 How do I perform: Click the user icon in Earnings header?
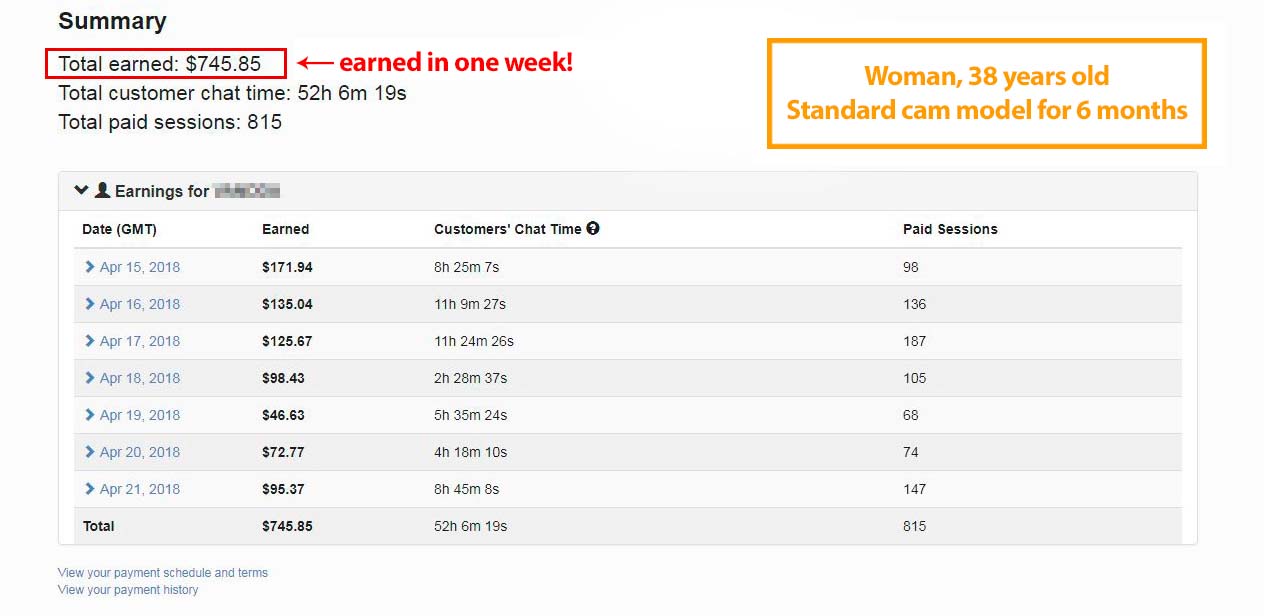pyautogui.click(x=102, y=190)
